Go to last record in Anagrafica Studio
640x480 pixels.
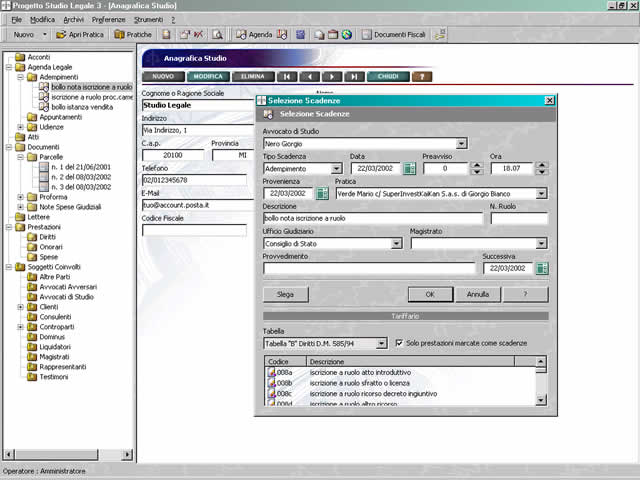click(x=354, y=76)
